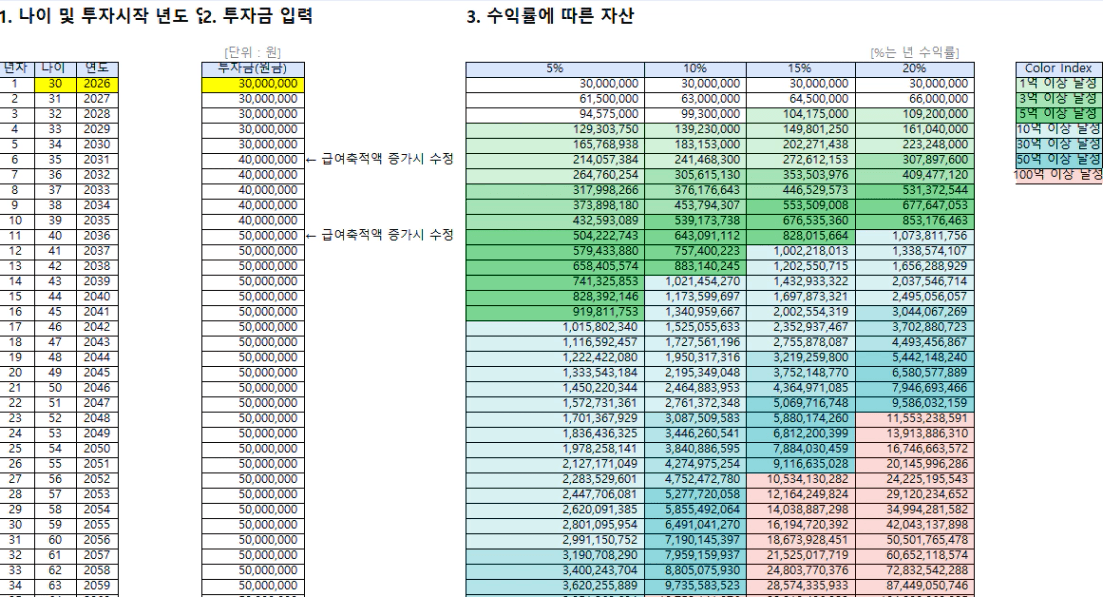Image resolution: width=1103 pixels, height=597 pixels.
Task: Select the cell showing 919,811,753
Action: (555, 312)
